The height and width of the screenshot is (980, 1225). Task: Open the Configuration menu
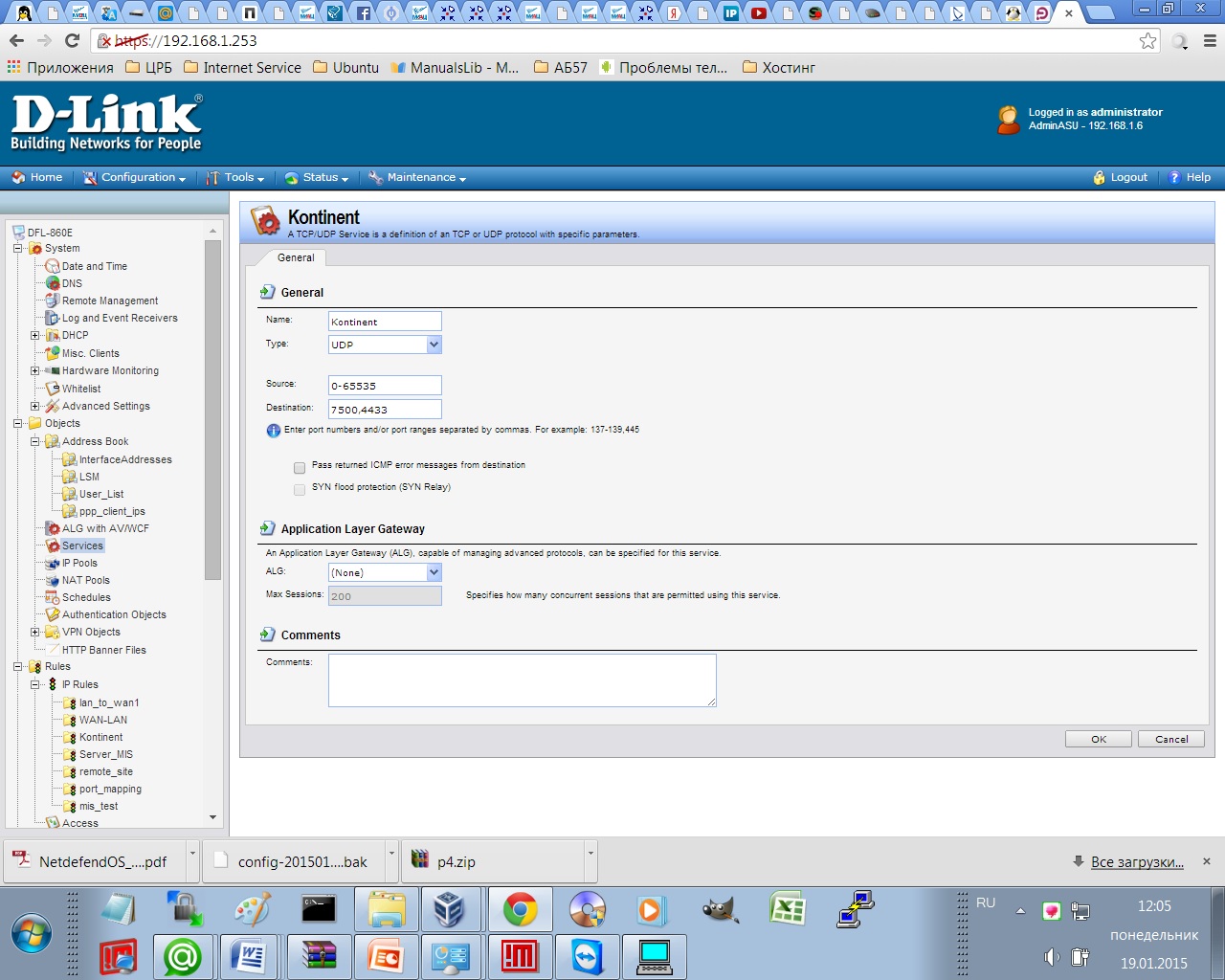pyautogui.click(x=134, y=178)
